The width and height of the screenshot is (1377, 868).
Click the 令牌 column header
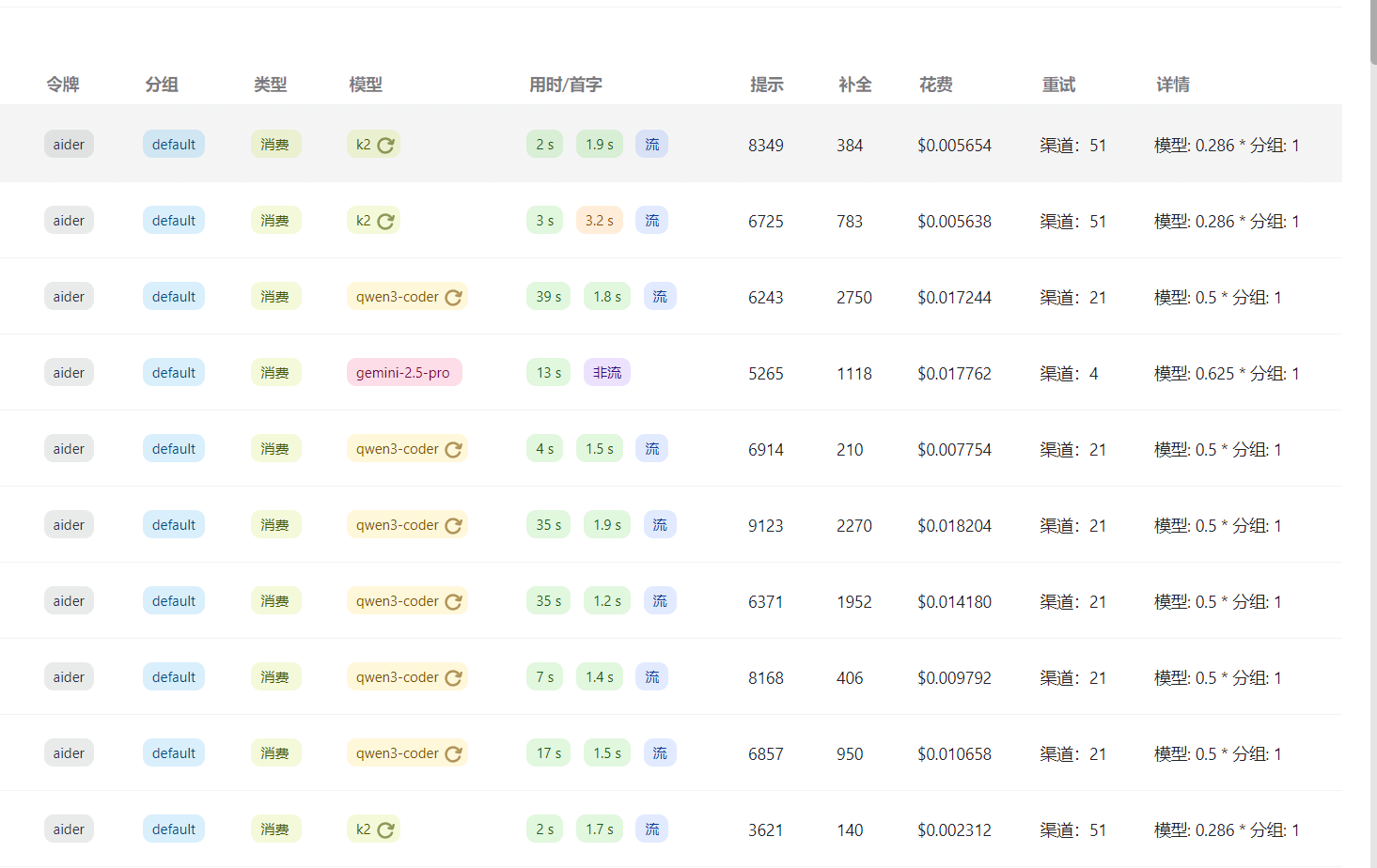click(x=63, y=85)
